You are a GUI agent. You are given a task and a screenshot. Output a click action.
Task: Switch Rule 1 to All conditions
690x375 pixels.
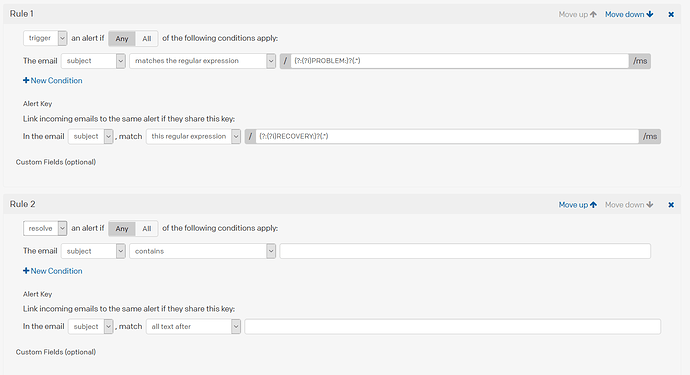tap(147, 38)
